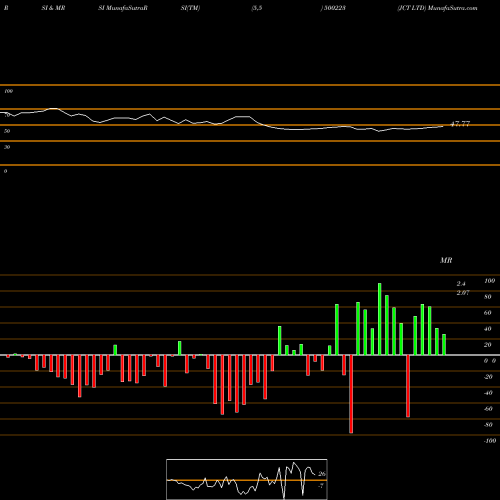This screenshot has height=500, width=500.
Task: Click the -80 label on the MR axis
Action: pyautogui.click(x=488, y=425)
